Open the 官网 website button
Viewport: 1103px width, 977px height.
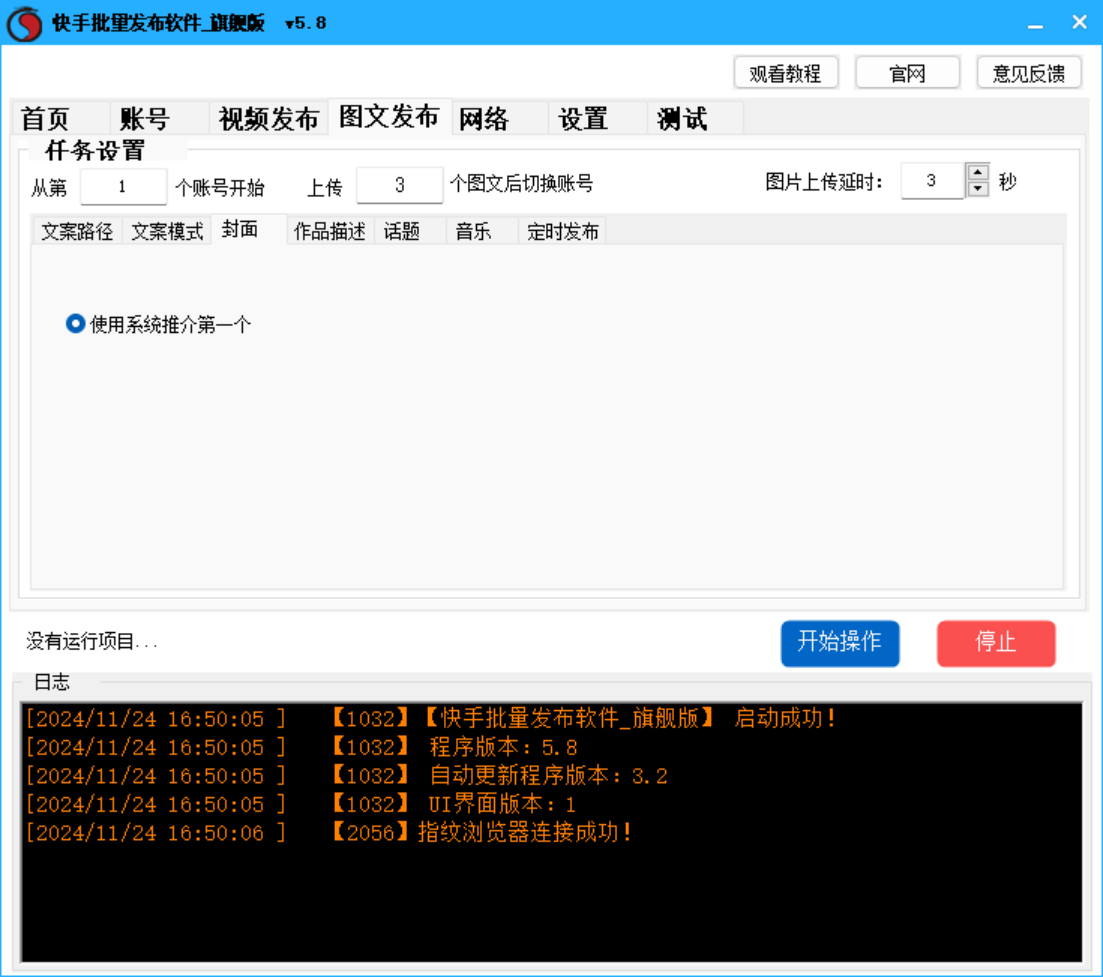coord(907,73)
